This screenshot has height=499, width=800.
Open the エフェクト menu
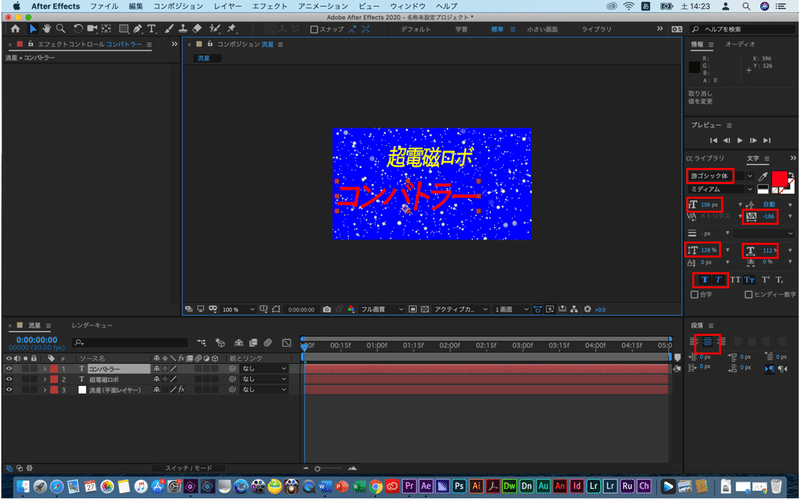tap(269, 6)
